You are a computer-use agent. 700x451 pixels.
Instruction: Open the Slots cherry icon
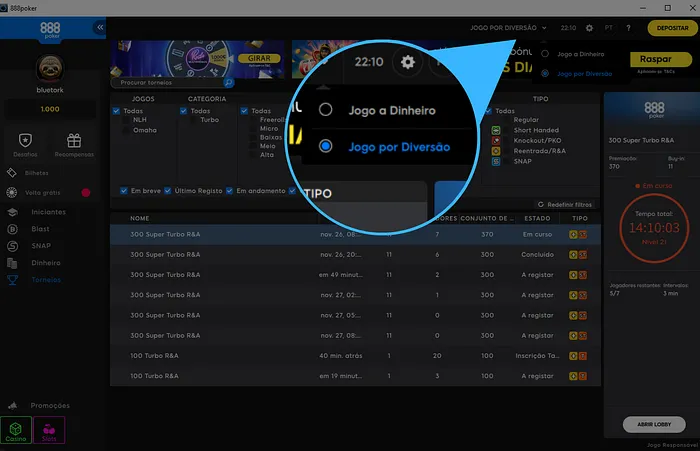click(49, 430)
